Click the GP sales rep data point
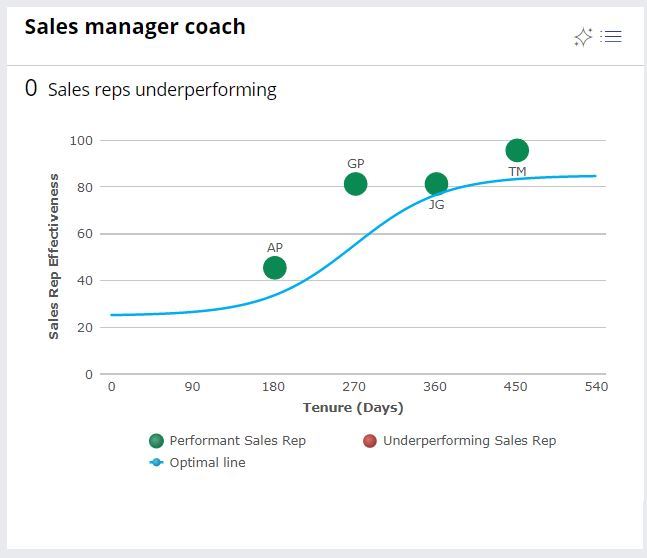This screenshot has width=647, height=558. 355,184
